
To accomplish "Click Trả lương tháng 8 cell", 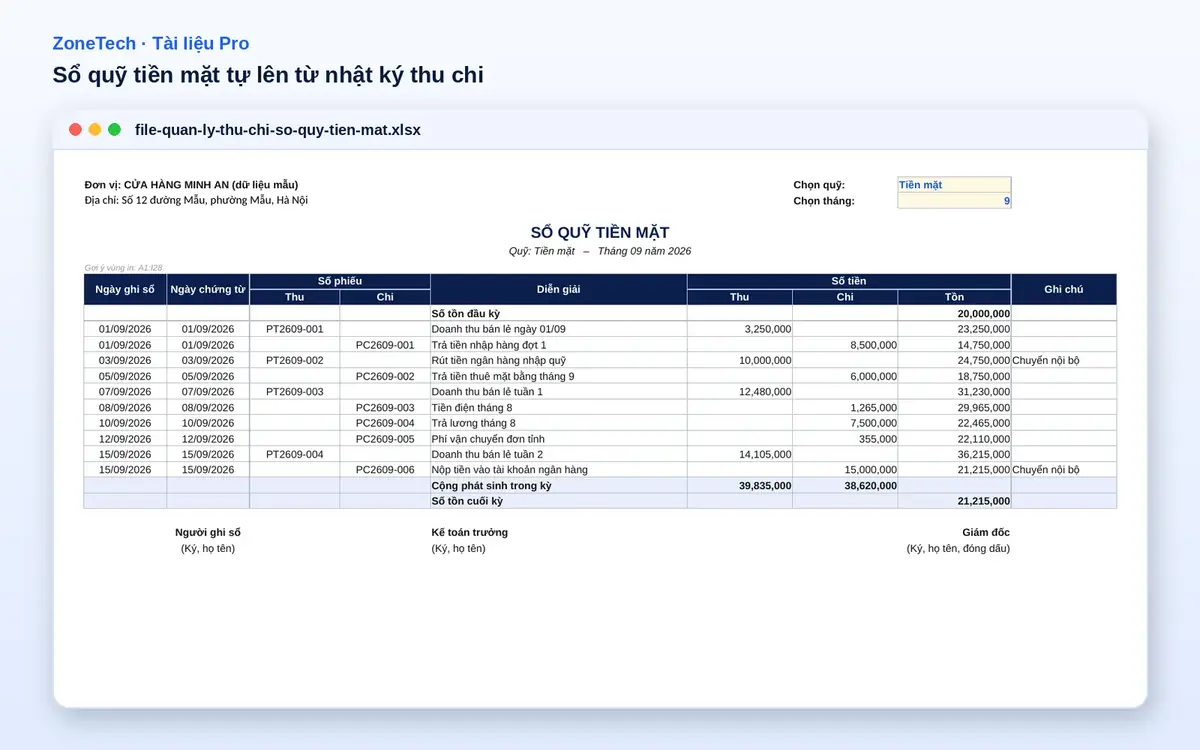I will coord(559,423).
